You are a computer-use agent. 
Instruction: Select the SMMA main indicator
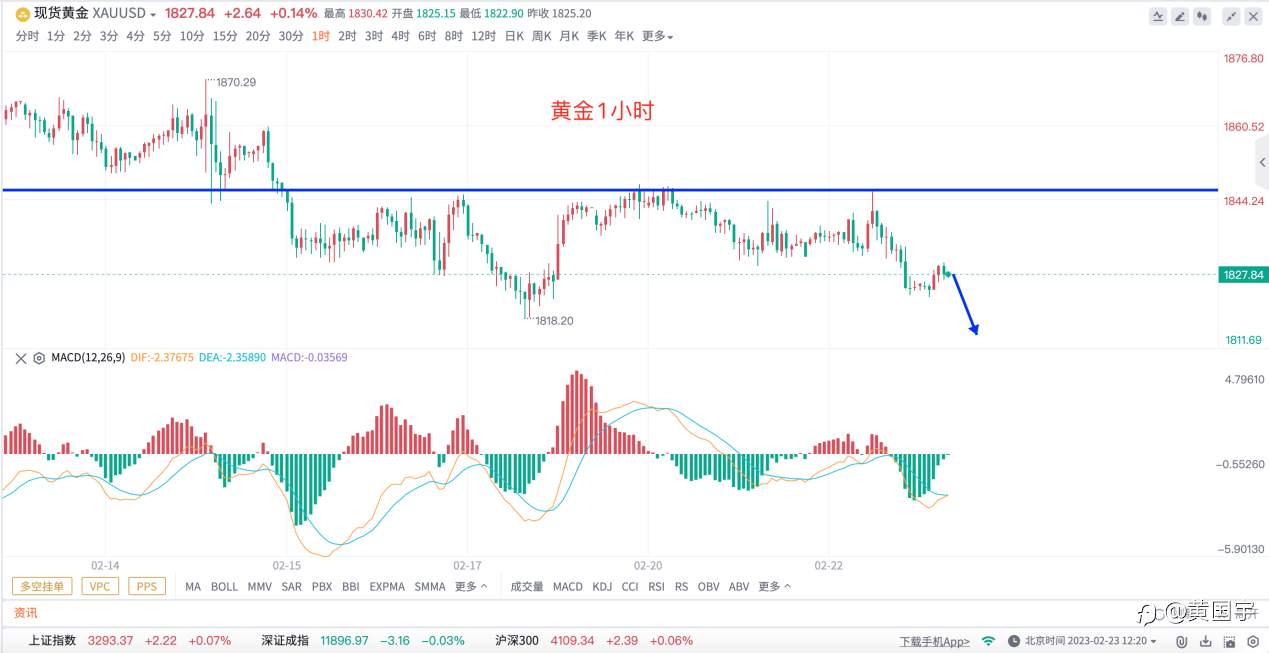pos(430,587)
